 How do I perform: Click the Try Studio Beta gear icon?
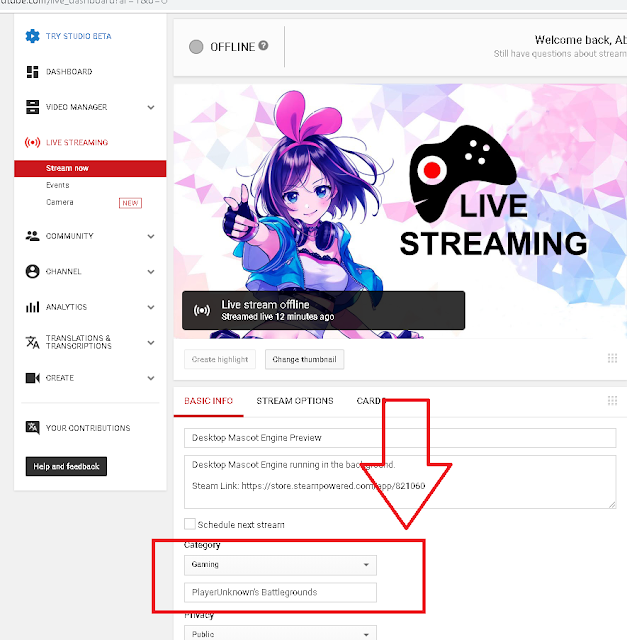click(32, 36)
